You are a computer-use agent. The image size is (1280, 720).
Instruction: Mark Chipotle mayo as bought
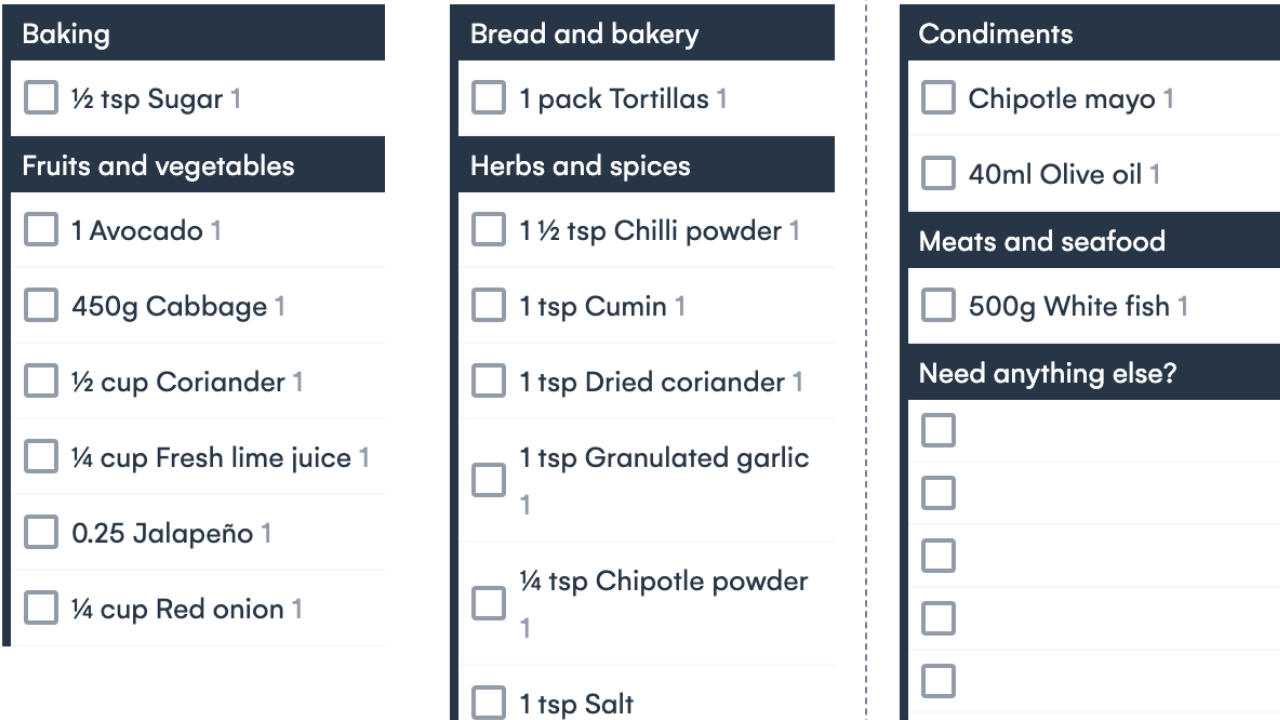pos(938,98)
